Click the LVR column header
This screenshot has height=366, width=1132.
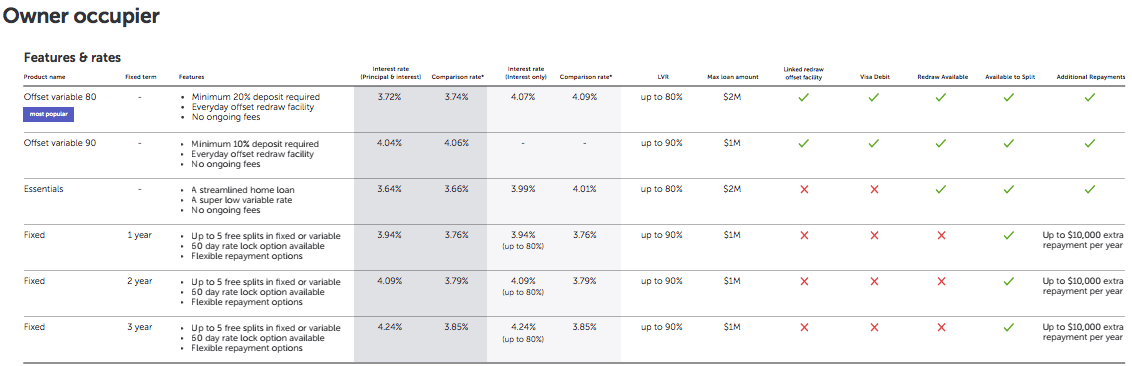(x=661, y=77)
